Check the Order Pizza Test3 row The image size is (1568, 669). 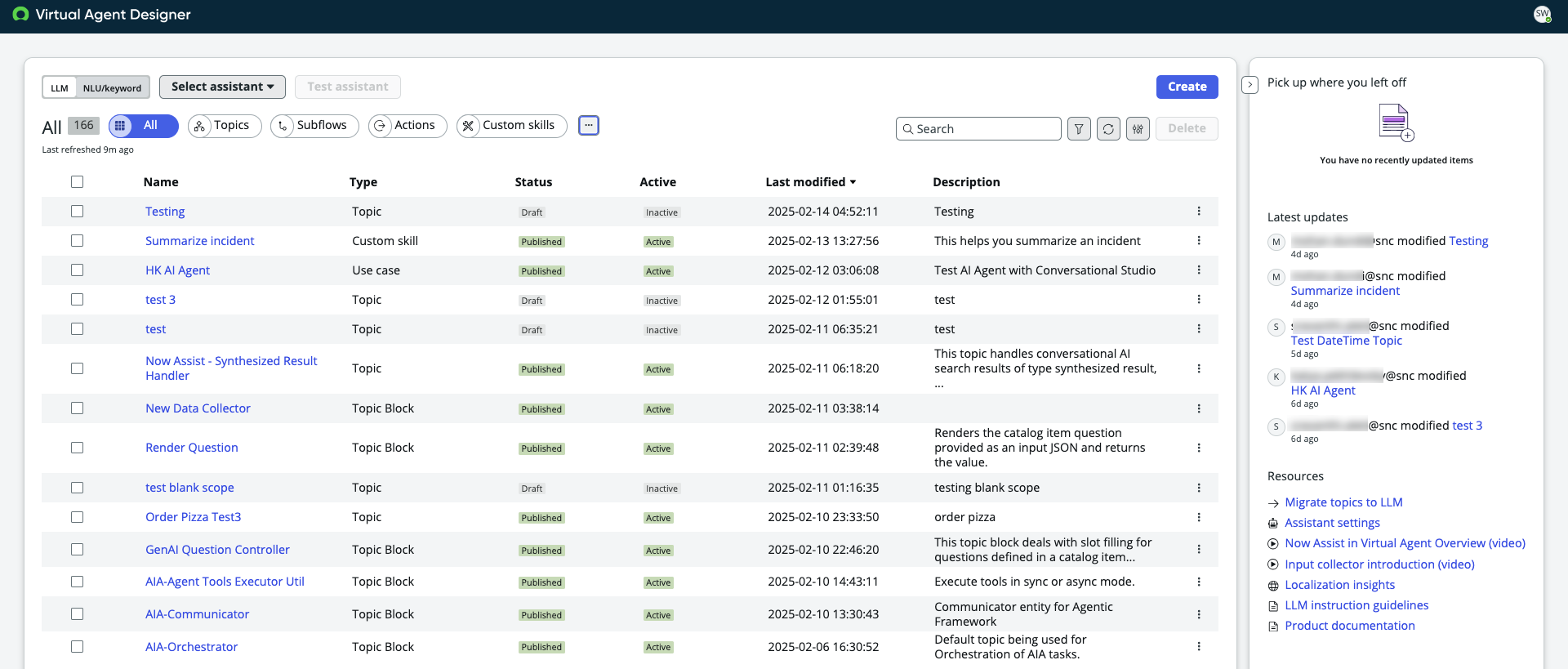coord(78,517)
